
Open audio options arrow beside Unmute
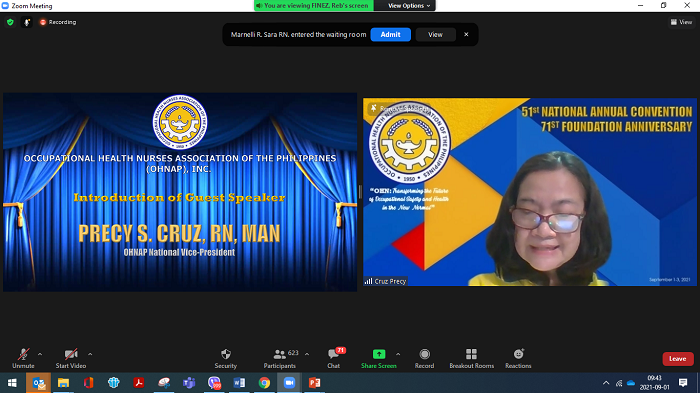pyautogui.click(x=40, y=354)
